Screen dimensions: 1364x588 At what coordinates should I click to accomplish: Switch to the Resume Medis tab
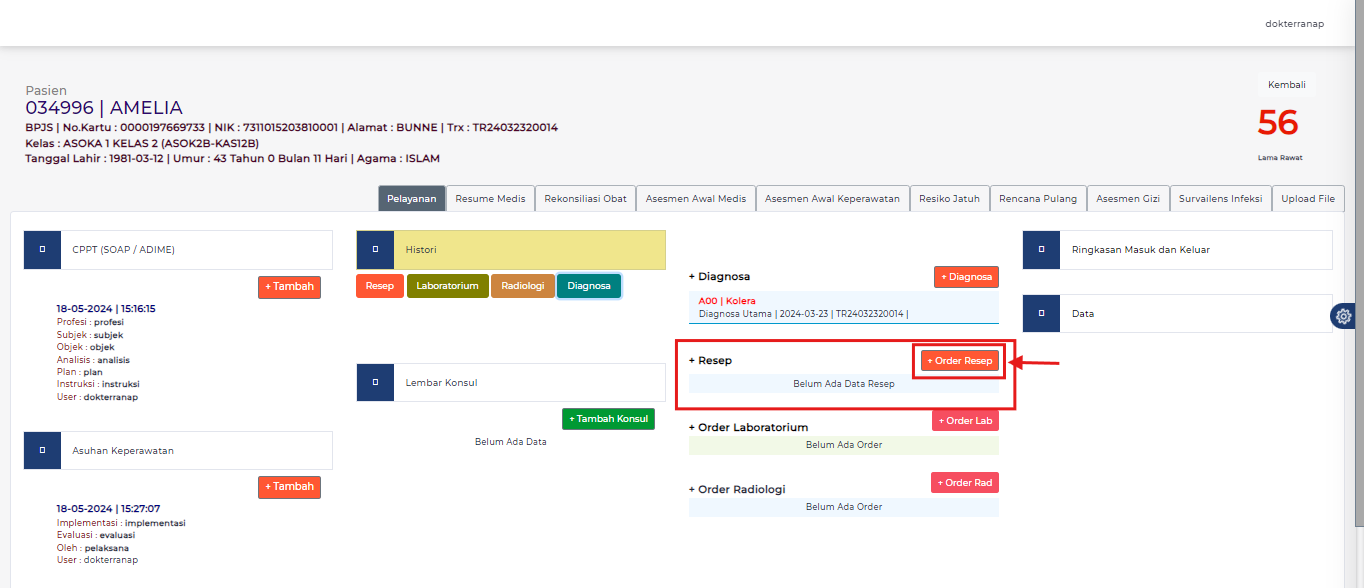(490, 198)
